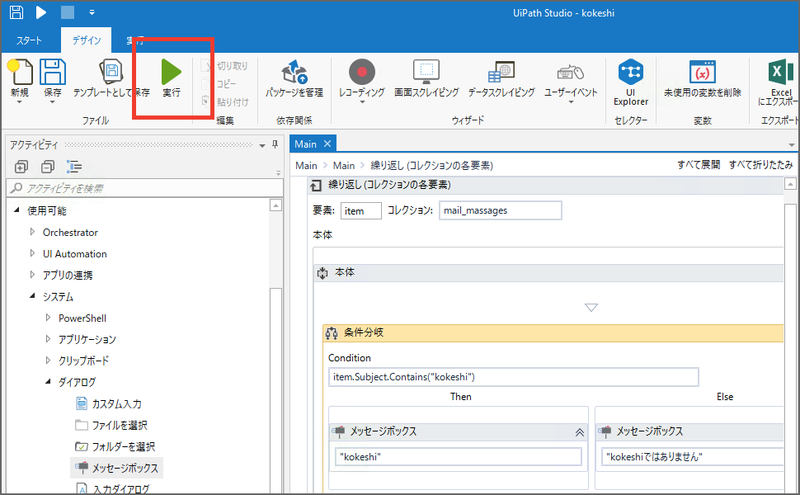Click the 要素 item input field

coord(361,211)
